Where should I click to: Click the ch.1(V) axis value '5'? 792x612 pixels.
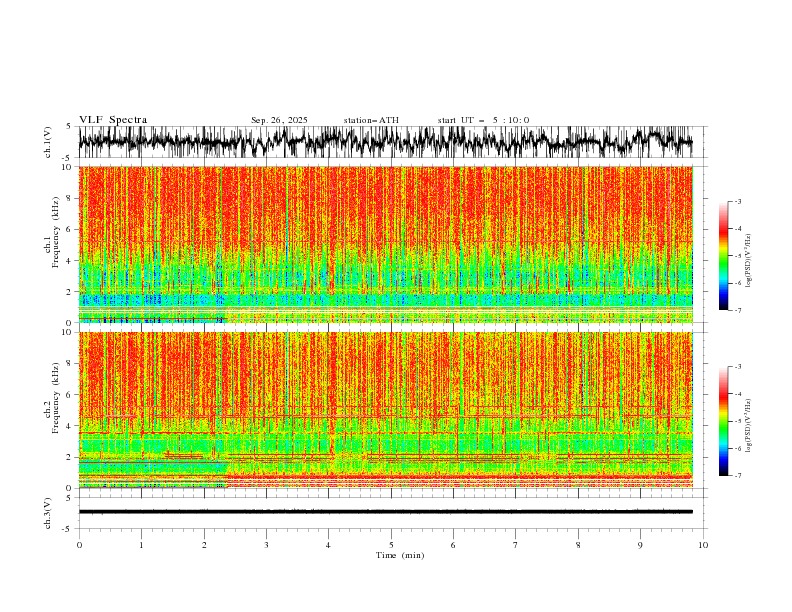tap(69, 127)
